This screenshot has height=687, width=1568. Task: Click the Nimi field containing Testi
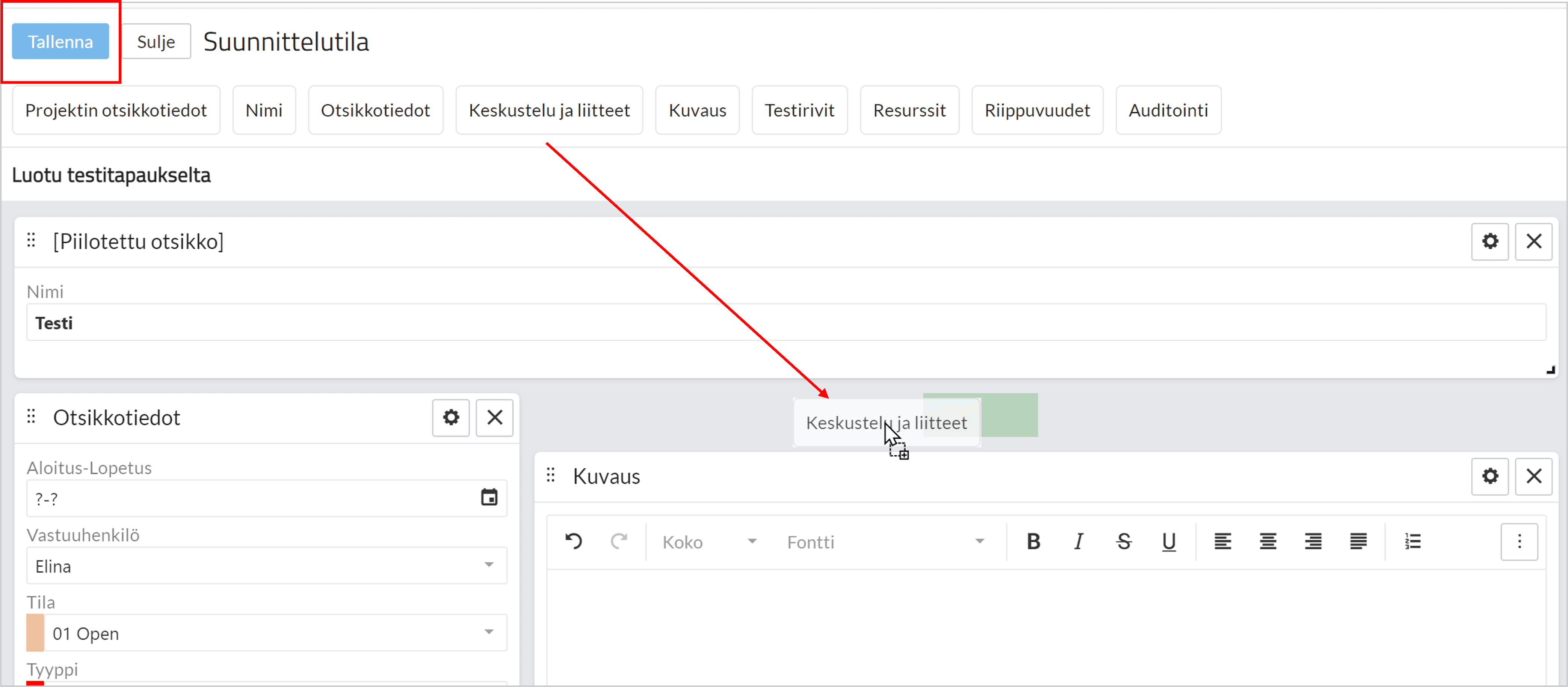[x=785, y=323]
